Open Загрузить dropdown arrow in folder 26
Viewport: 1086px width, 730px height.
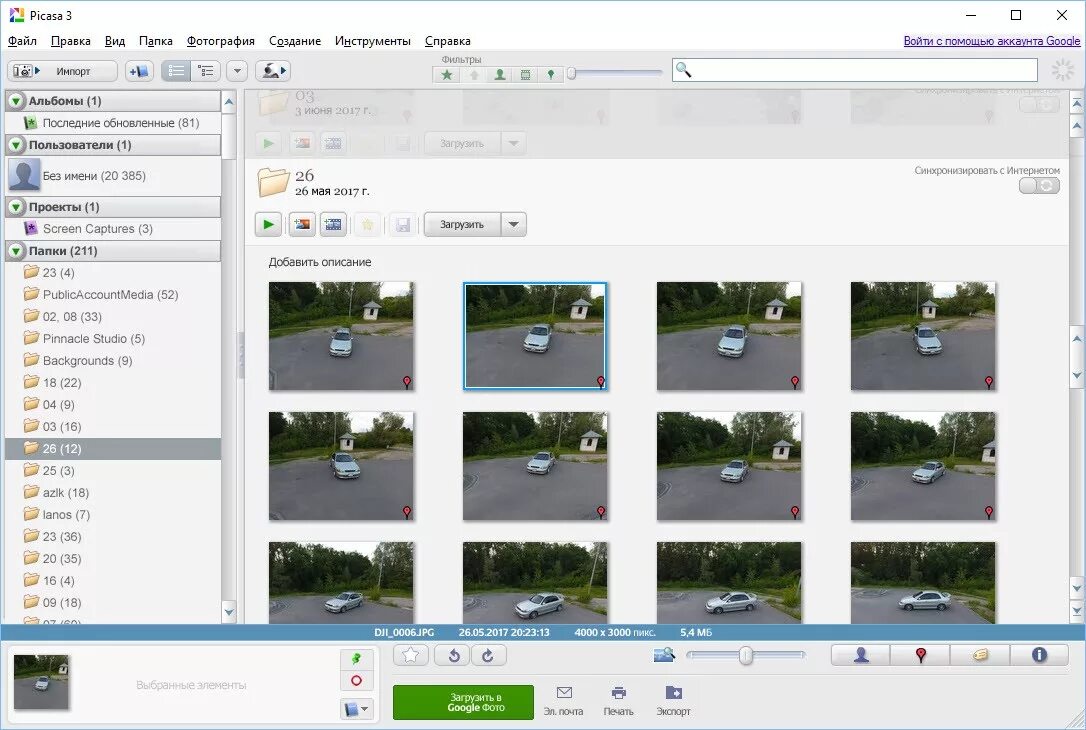[513, 224]
